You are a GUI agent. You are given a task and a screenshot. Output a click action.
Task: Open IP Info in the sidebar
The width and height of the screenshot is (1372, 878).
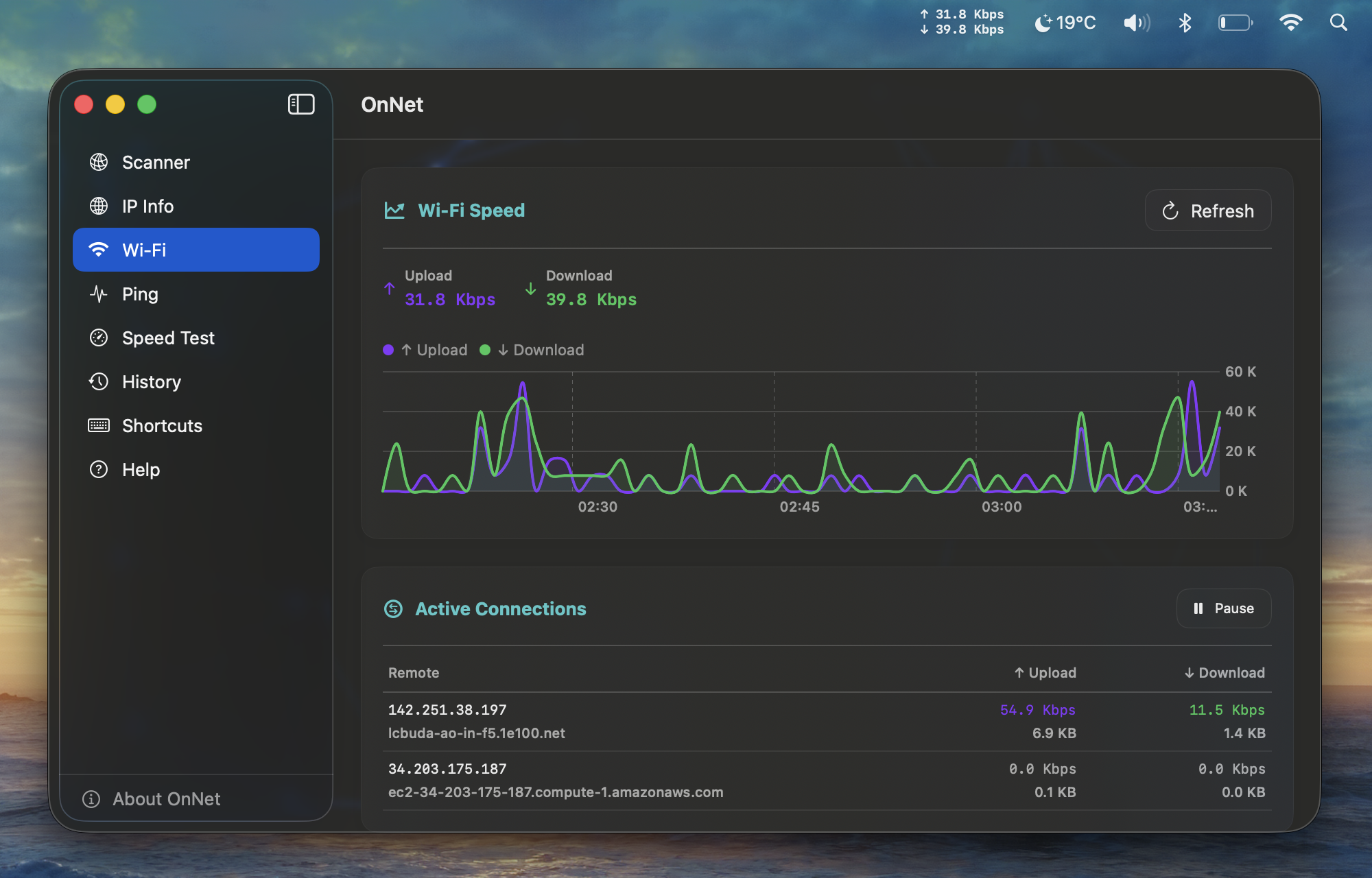[196, 206]
